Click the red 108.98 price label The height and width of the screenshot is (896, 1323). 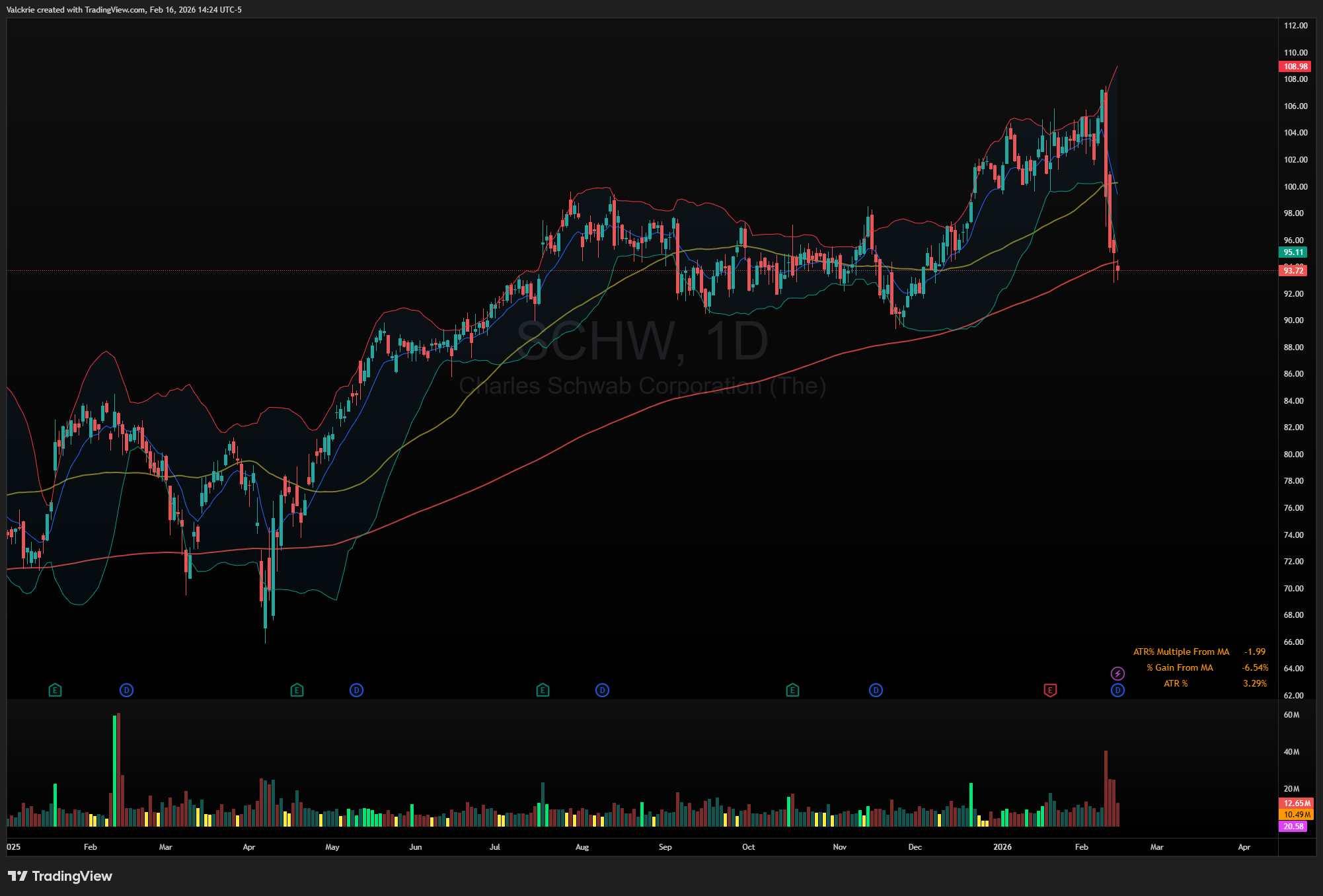1295,67
